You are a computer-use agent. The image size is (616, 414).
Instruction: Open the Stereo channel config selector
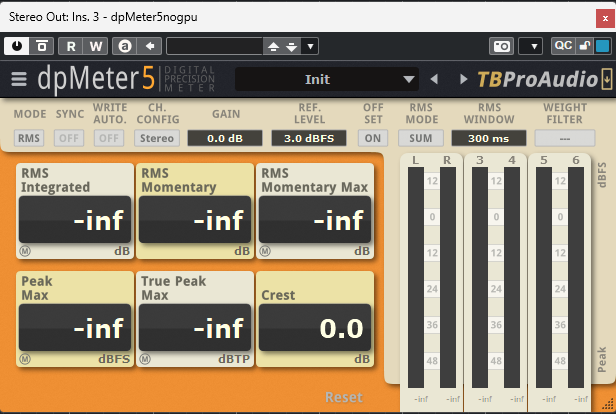point(156,138)
